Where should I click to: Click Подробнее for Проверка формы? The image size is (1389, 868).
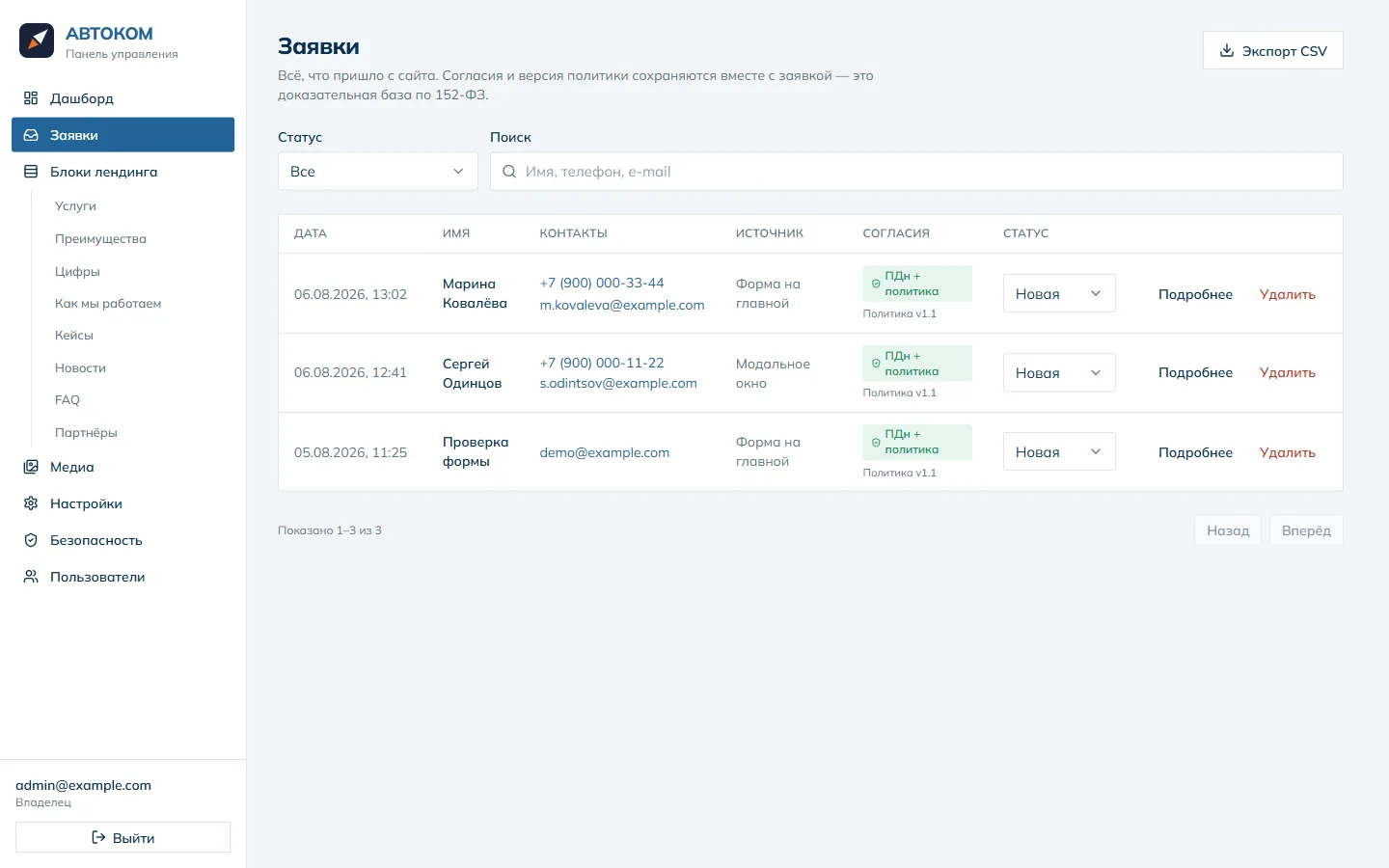click(1195, 452)
